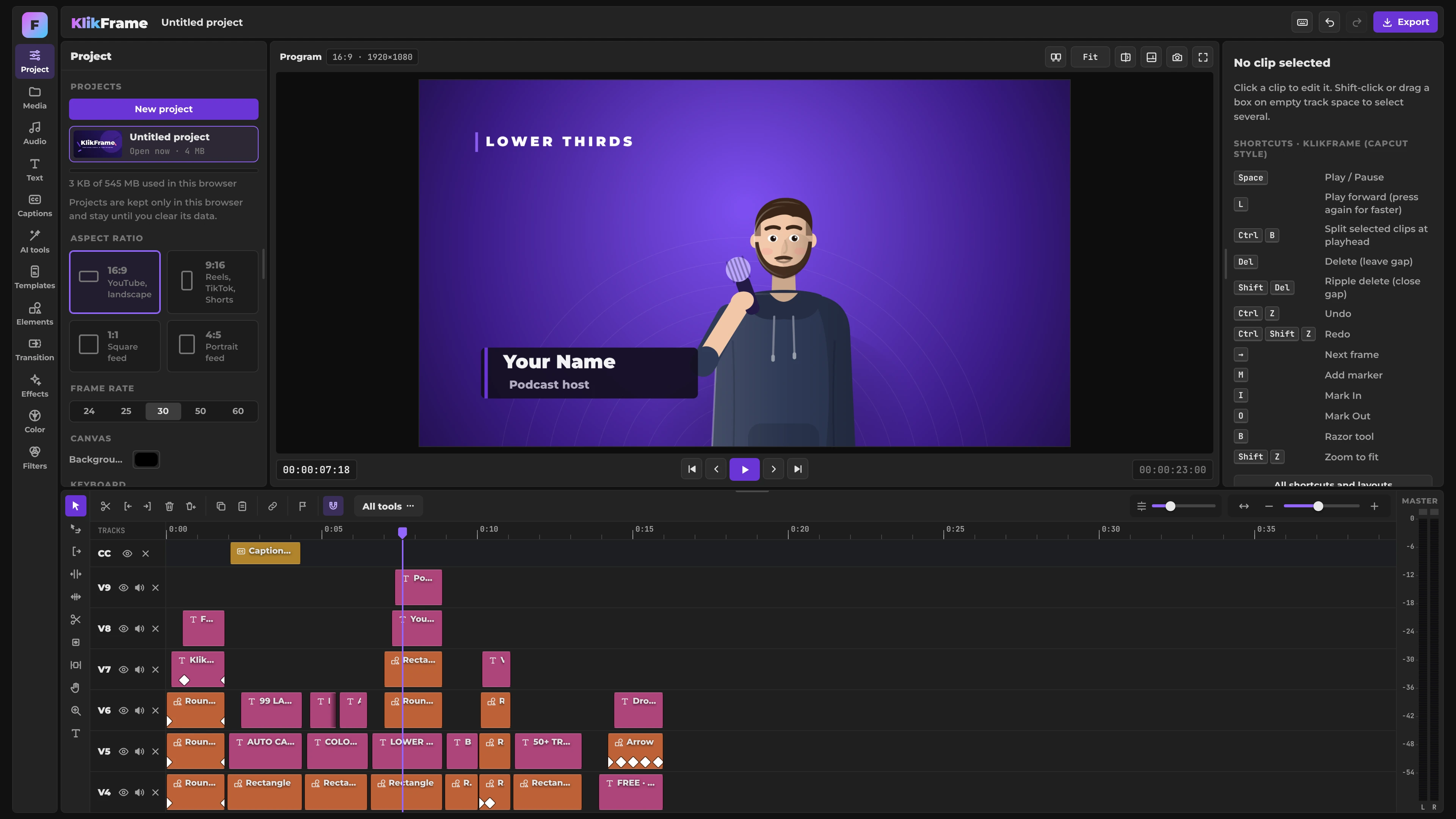
Task: Select the Arrow clip on V5
Action: [x=635, y=751]
